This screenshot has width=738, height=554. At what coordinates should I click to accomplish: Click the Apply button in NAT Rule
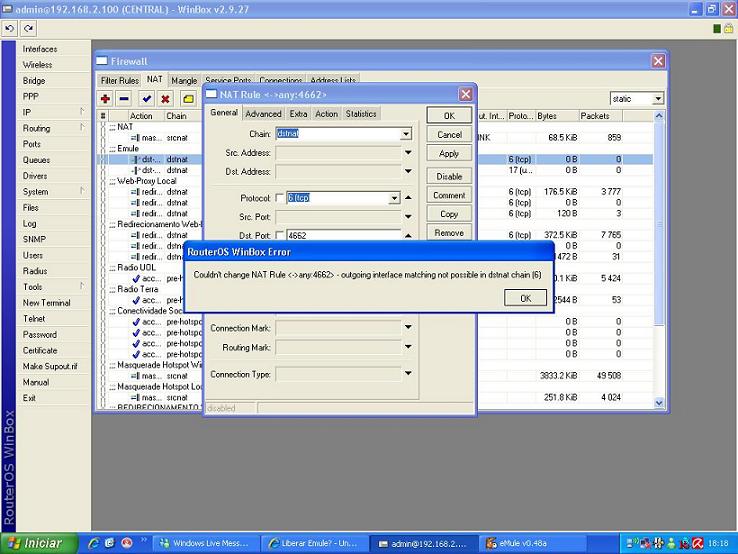[449, 153]
